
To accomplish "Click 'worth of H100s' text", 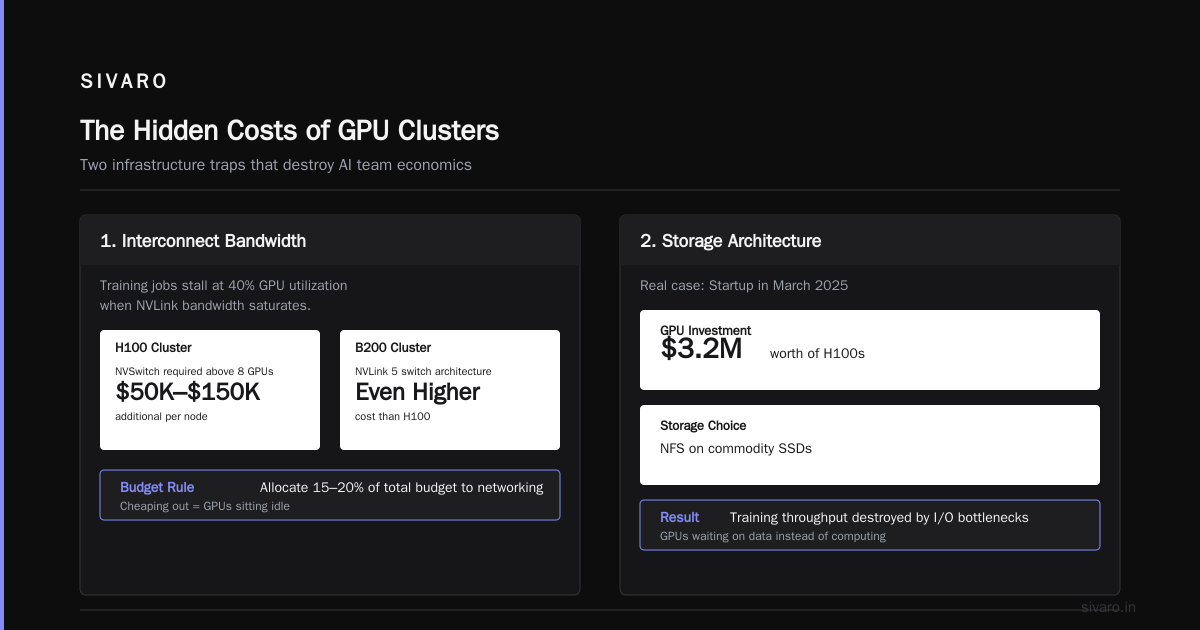I will coord(817,353).
